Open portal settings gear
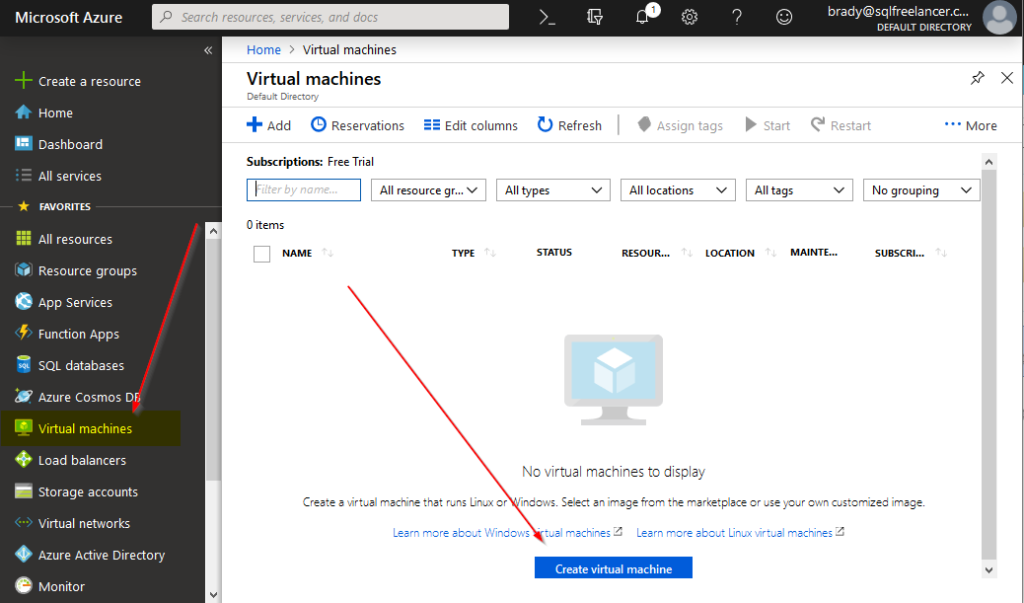This screenshot has width=1024, height=603. coord(688,17)
